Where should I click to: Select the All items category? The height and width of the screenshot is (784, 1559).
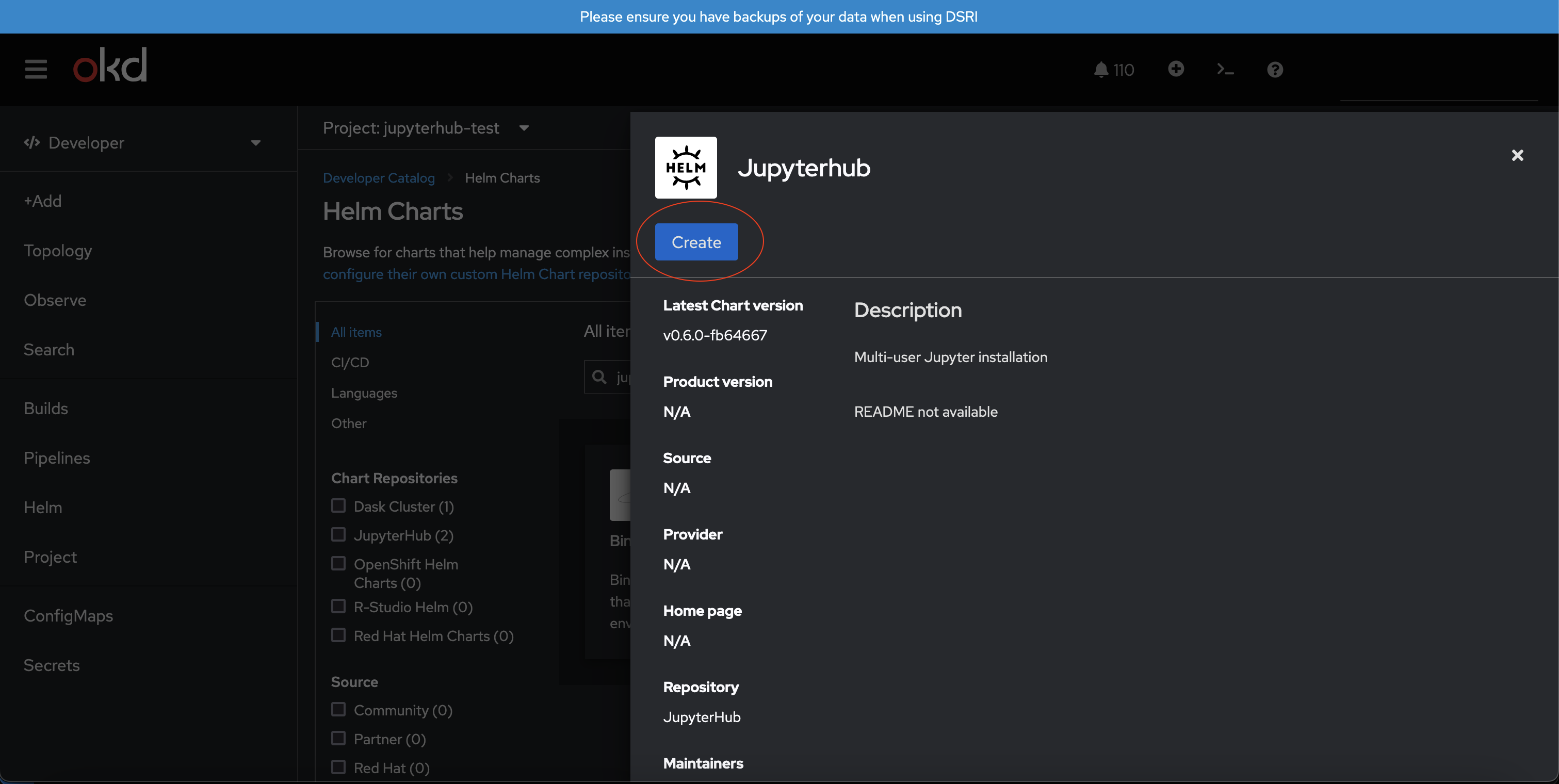[x=356, y=332]
